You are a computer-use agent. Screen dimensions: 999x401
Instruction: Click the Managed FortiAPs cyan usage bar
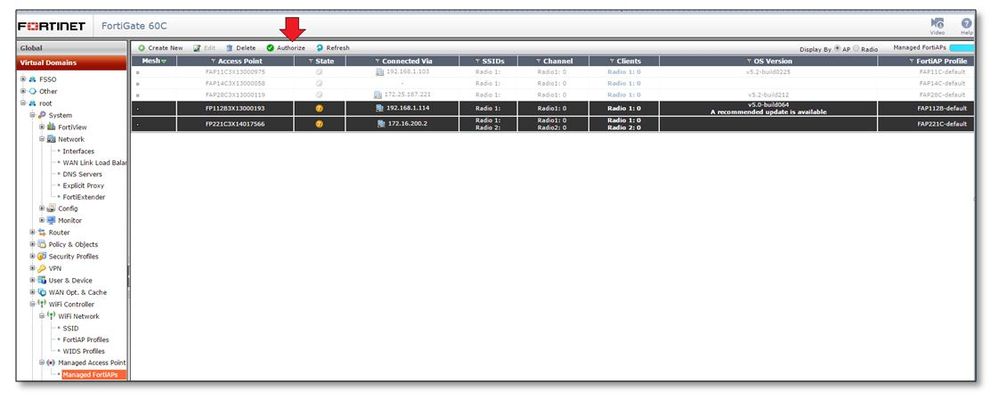click(961, 48)
